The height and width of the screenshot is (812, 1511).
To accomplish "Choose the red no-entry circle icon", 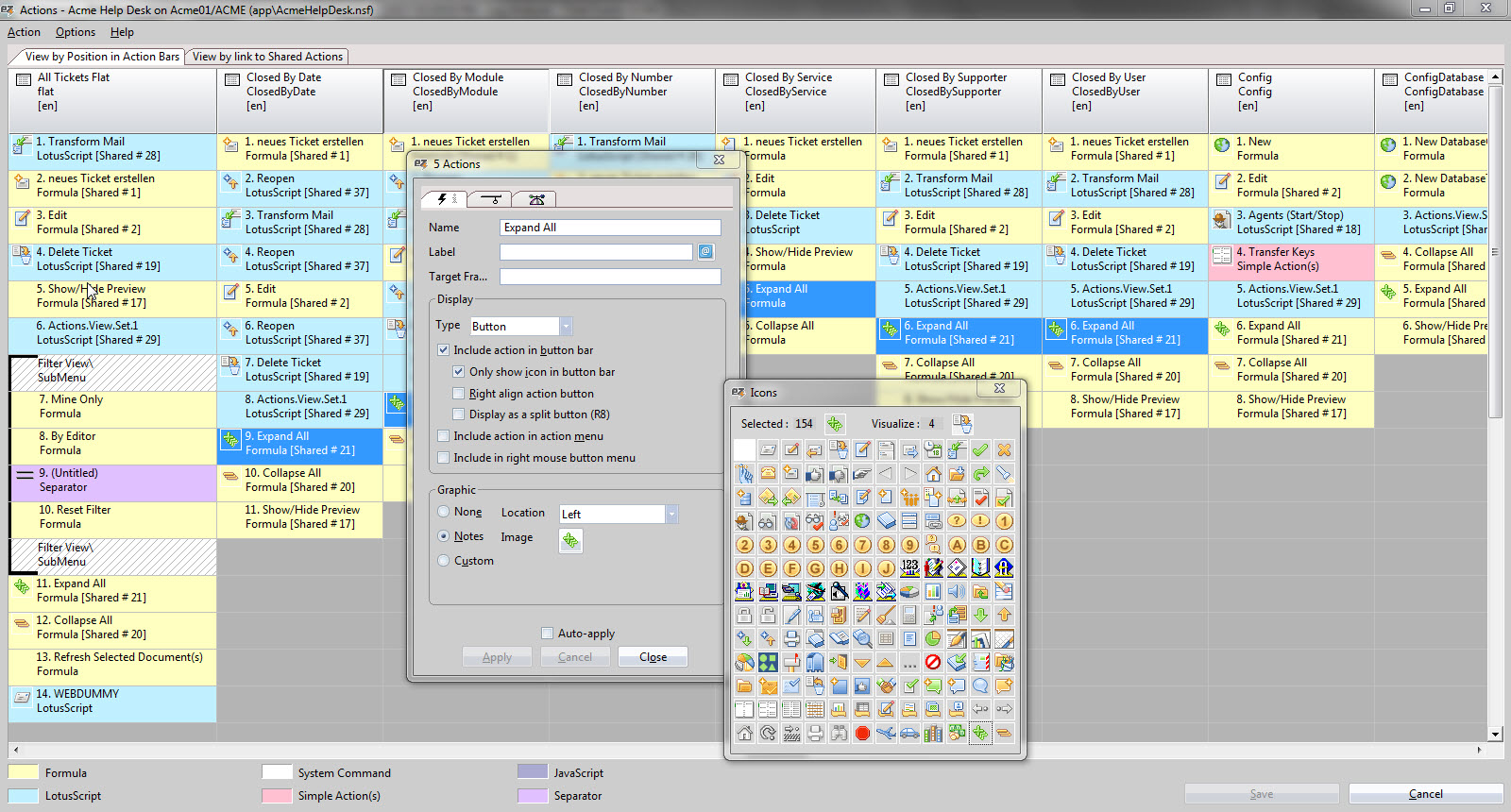I will [x=934, y=662].
